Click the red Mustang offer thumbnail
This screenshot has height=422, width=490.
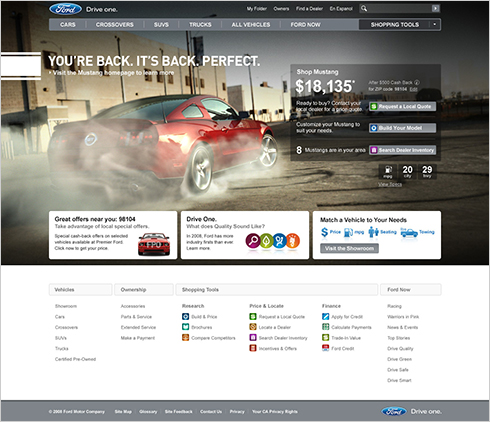tap(154, 244)
